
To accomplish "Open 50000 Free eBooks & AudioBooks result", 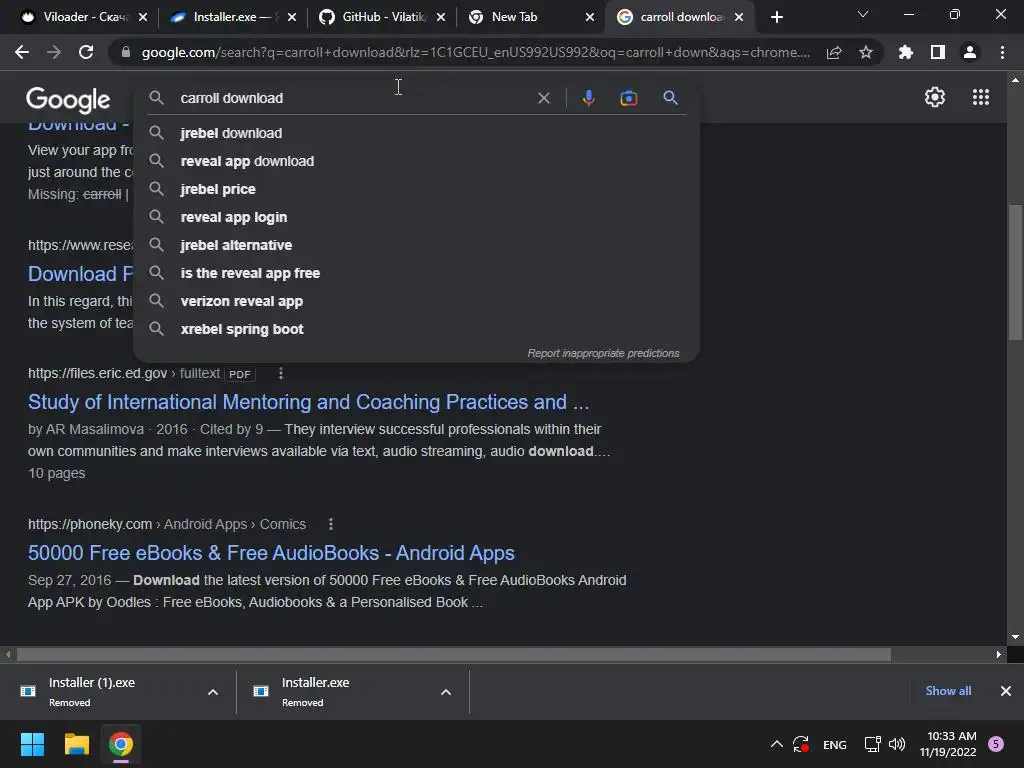I will coord(271,553).
